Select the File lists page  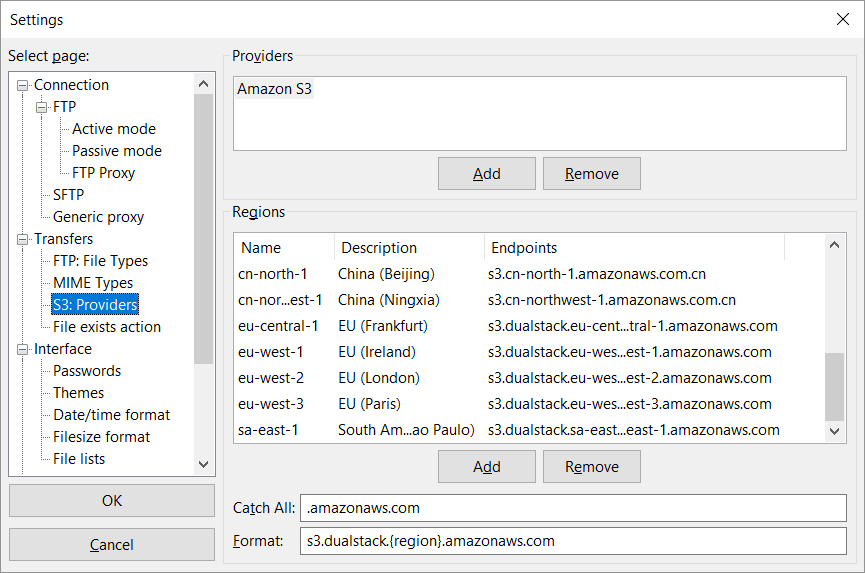point(79,459)
